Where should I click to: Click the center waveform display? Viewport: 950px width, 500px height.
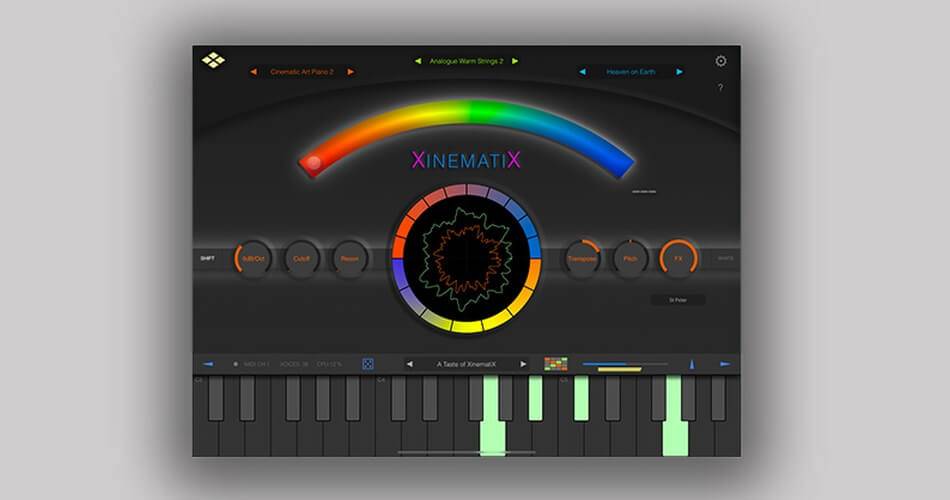466,259
